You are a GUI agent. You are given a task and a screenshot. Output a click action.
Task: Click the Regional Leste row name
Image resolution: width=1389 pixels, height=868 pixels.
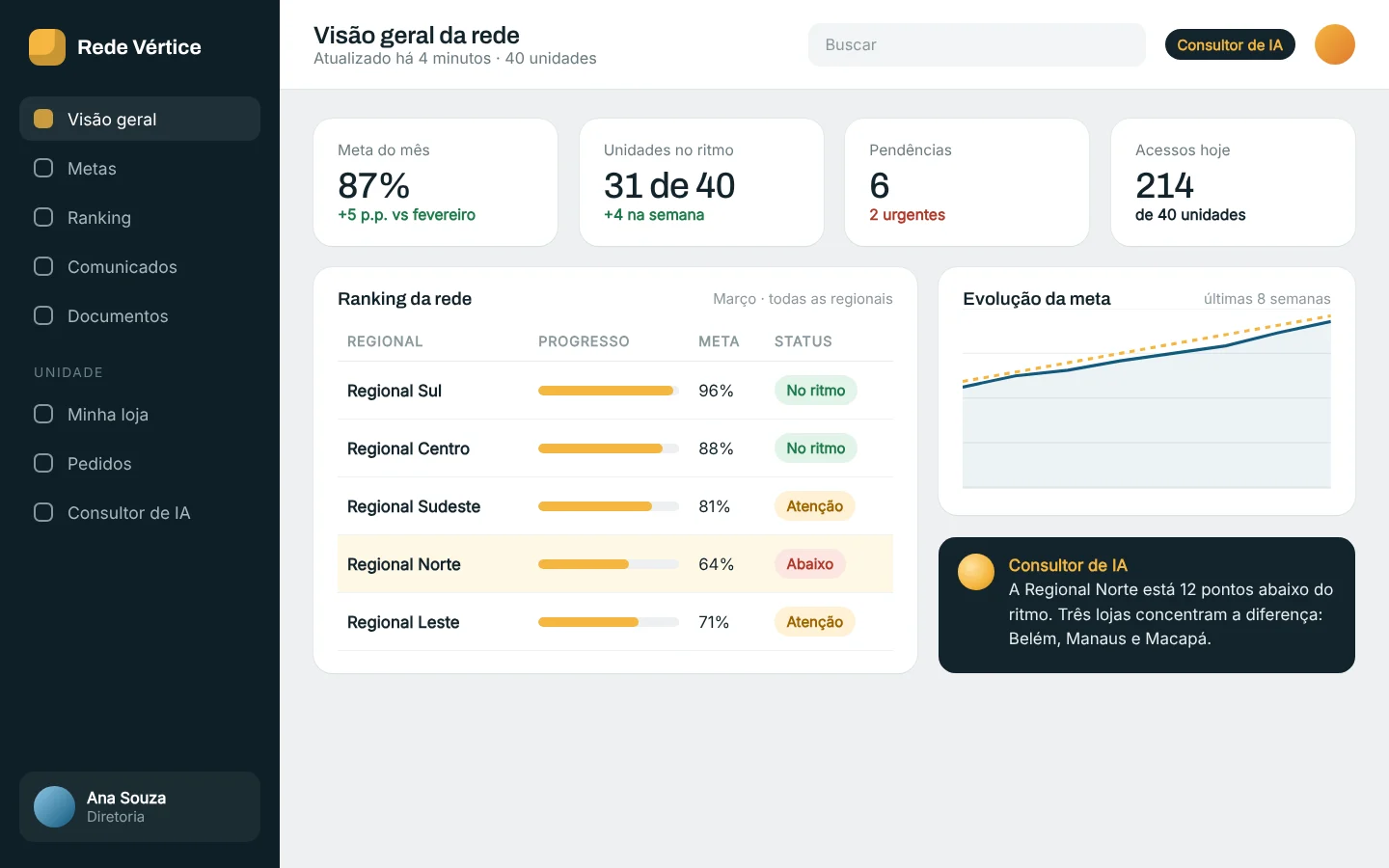click(403, 622)
